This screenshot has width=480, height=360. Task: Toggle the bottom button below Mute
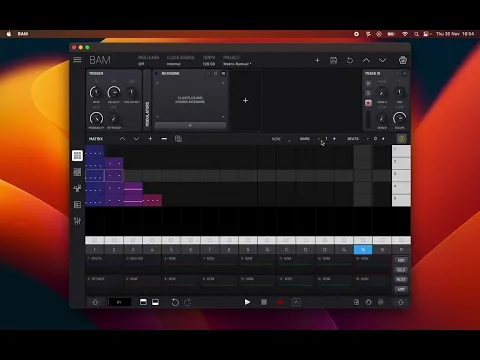(x=401, y=289)
